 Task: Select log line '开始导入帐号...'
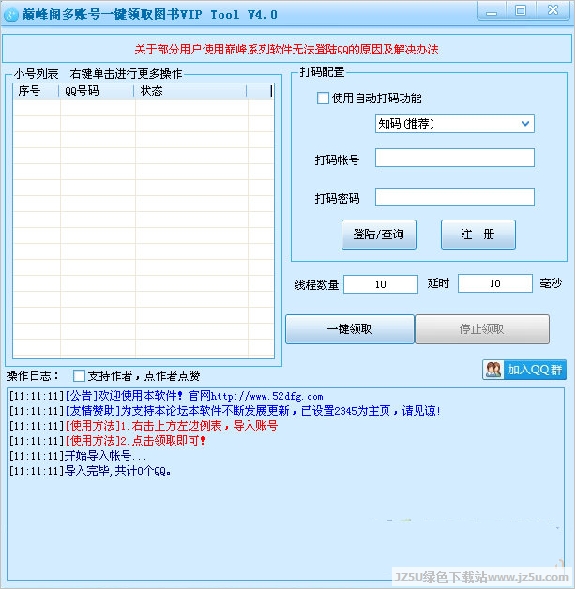[x=77, y=456]
